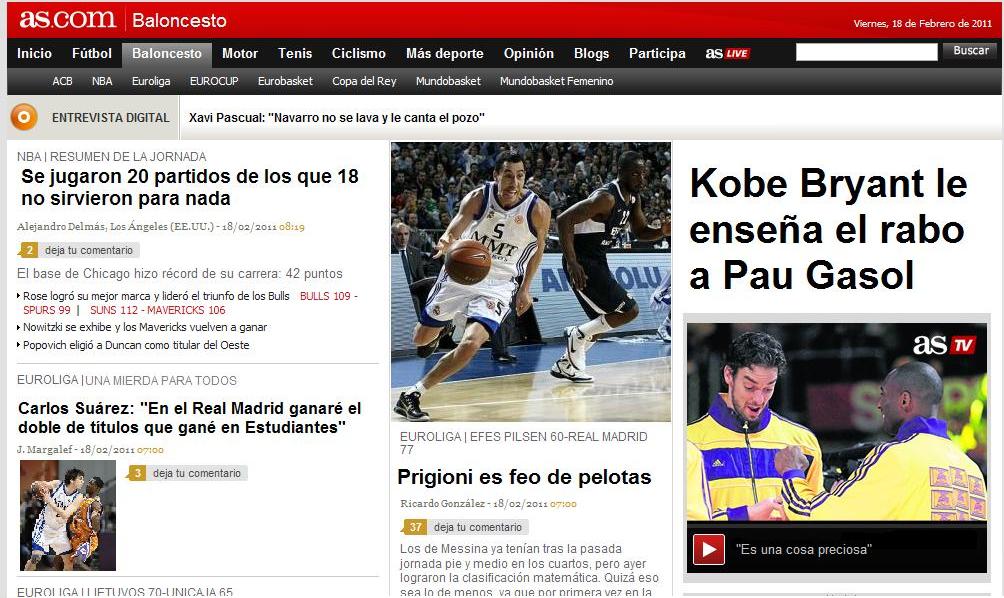1004x598 pixels.
Task: Click the 'NBA | RESUMEN DE LA JORNADA' kicker
Action: pyautogui.click(x=111, y=157)
